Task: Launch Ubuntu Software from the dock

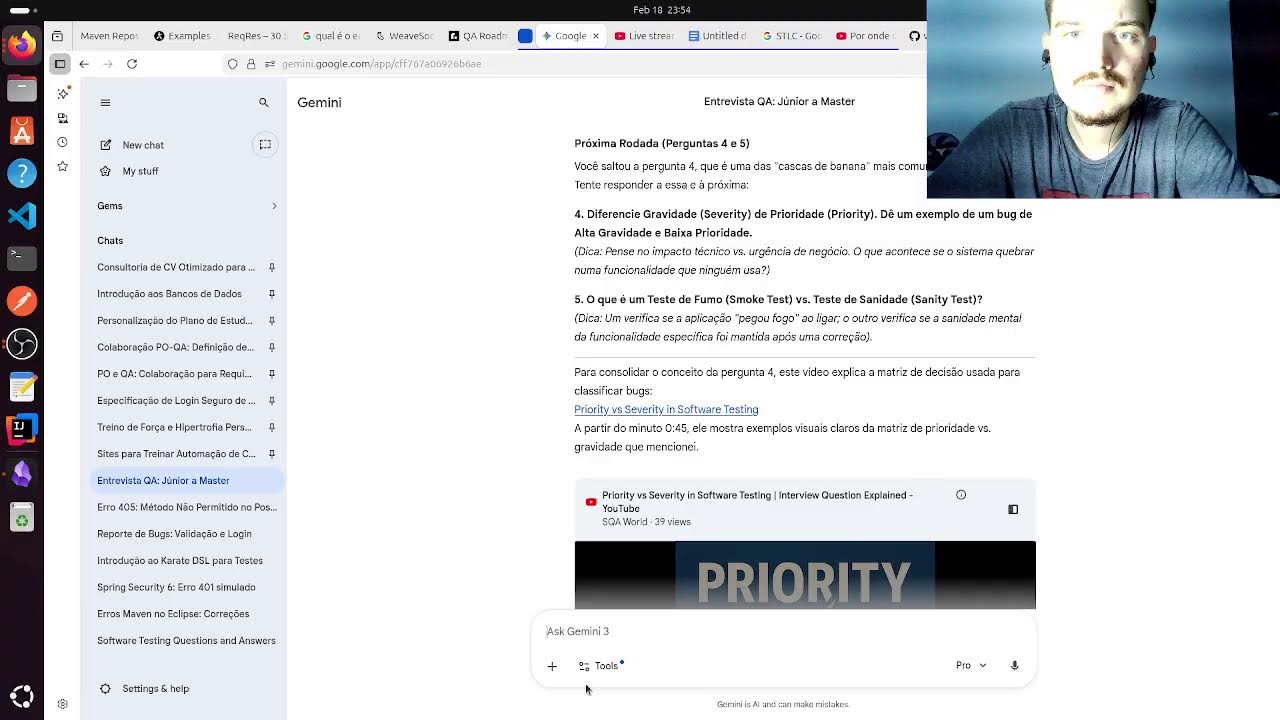Action: click(22, 131)
